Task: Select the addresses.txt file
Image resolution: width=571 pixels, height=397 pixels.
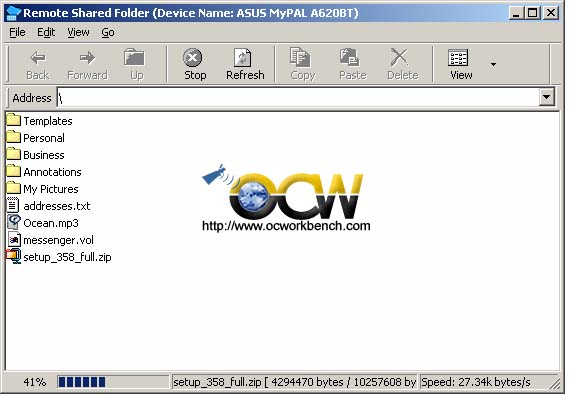Action: click(56, 206)
